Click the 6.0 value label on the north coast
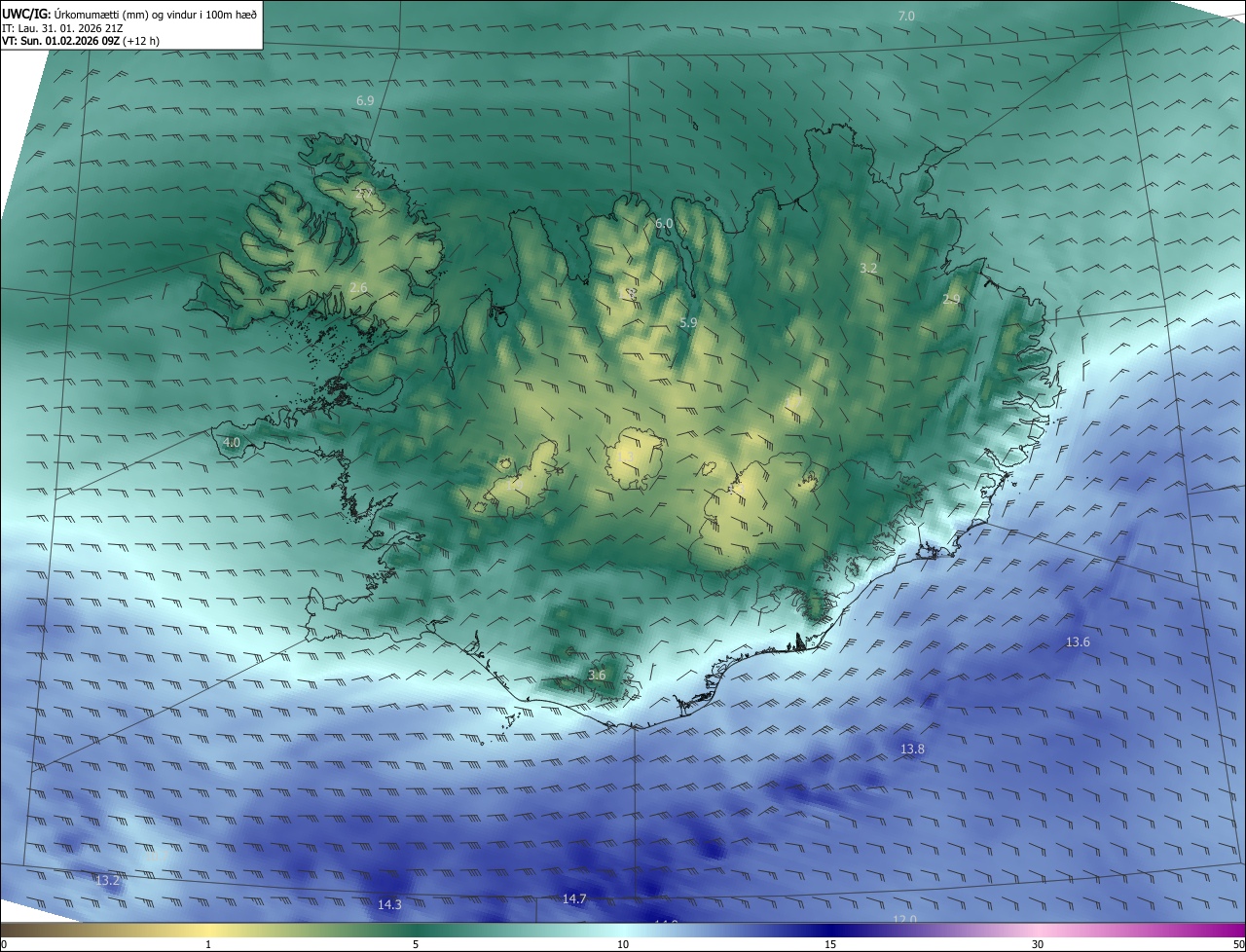The height and width of the screenshot is (952, 1246). [x=664, y=224]
